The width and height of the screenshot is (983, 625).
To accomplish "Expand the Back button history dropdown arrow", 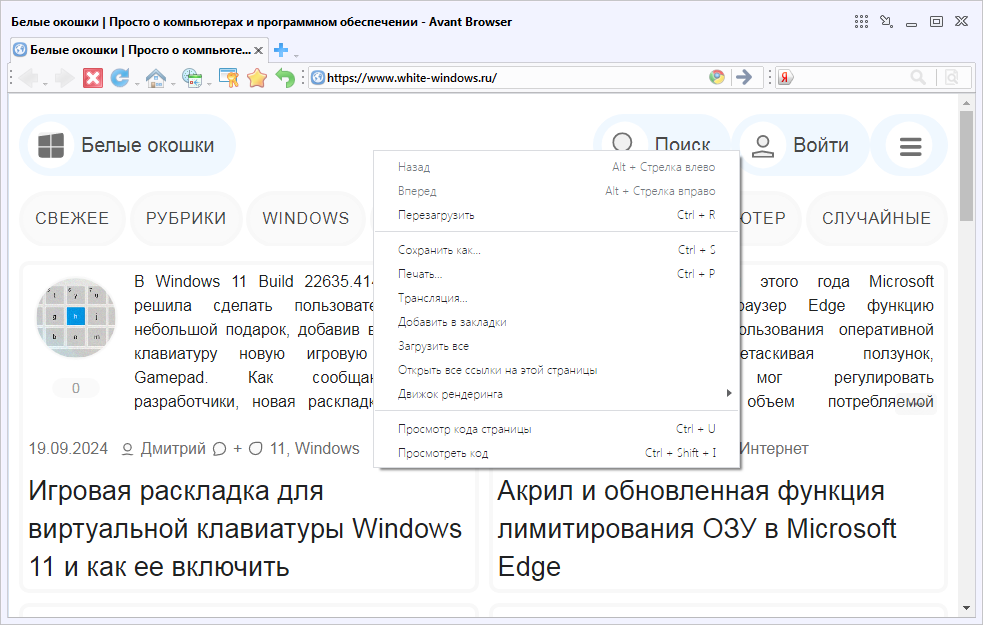I will 45,83.
